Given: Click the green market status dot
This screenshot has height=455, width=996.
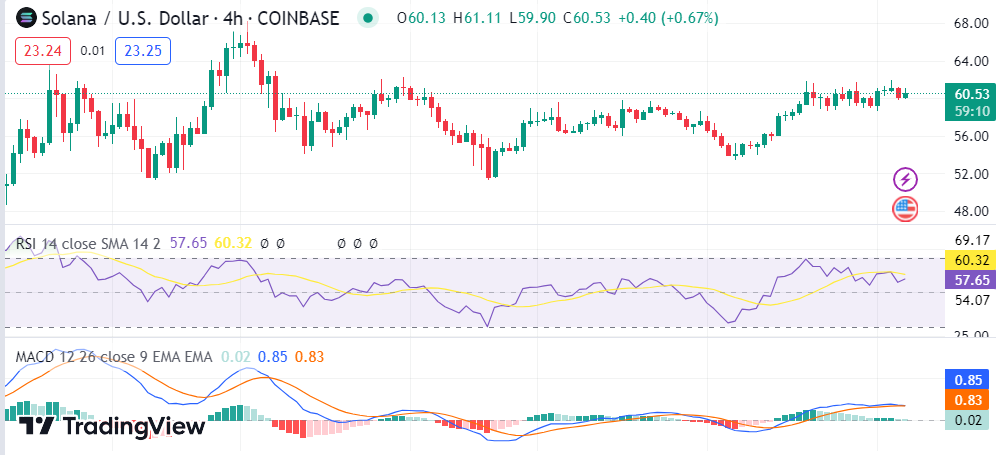Looking at the screenshot, I should coord(369,18).
